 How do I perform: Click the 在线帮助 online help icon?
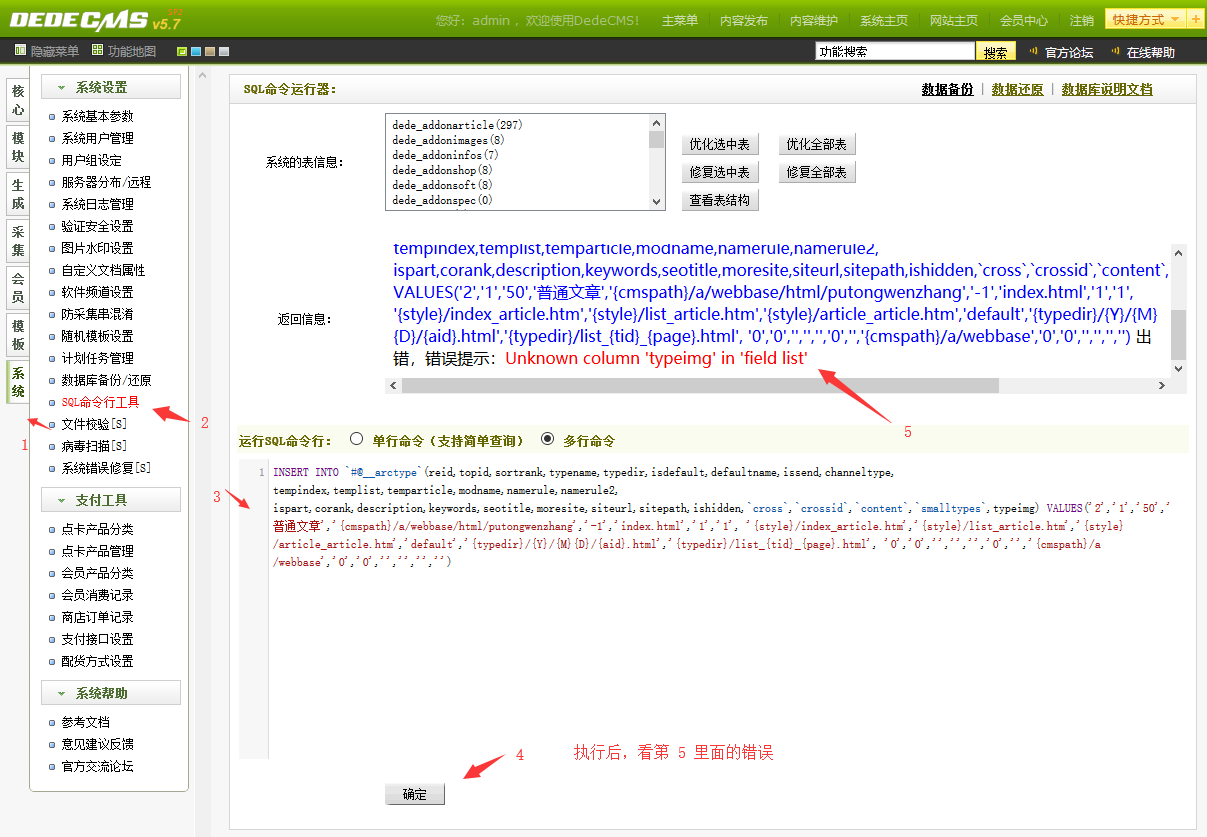pos(1115,49)
